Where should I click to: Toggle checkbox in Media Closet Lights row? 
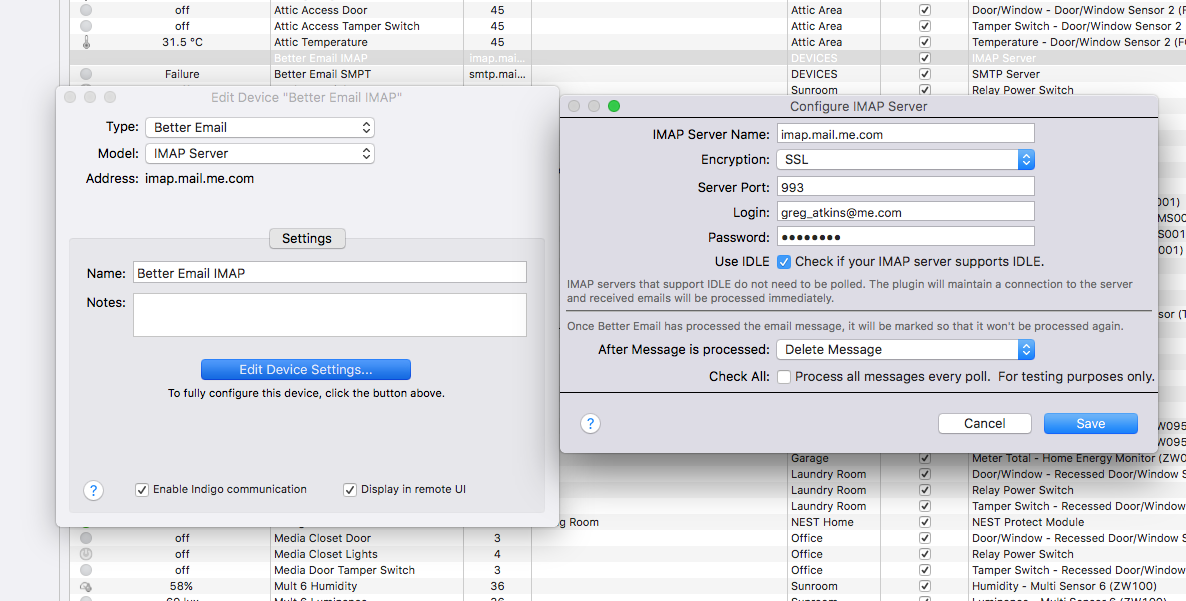(x=924, y=554)
